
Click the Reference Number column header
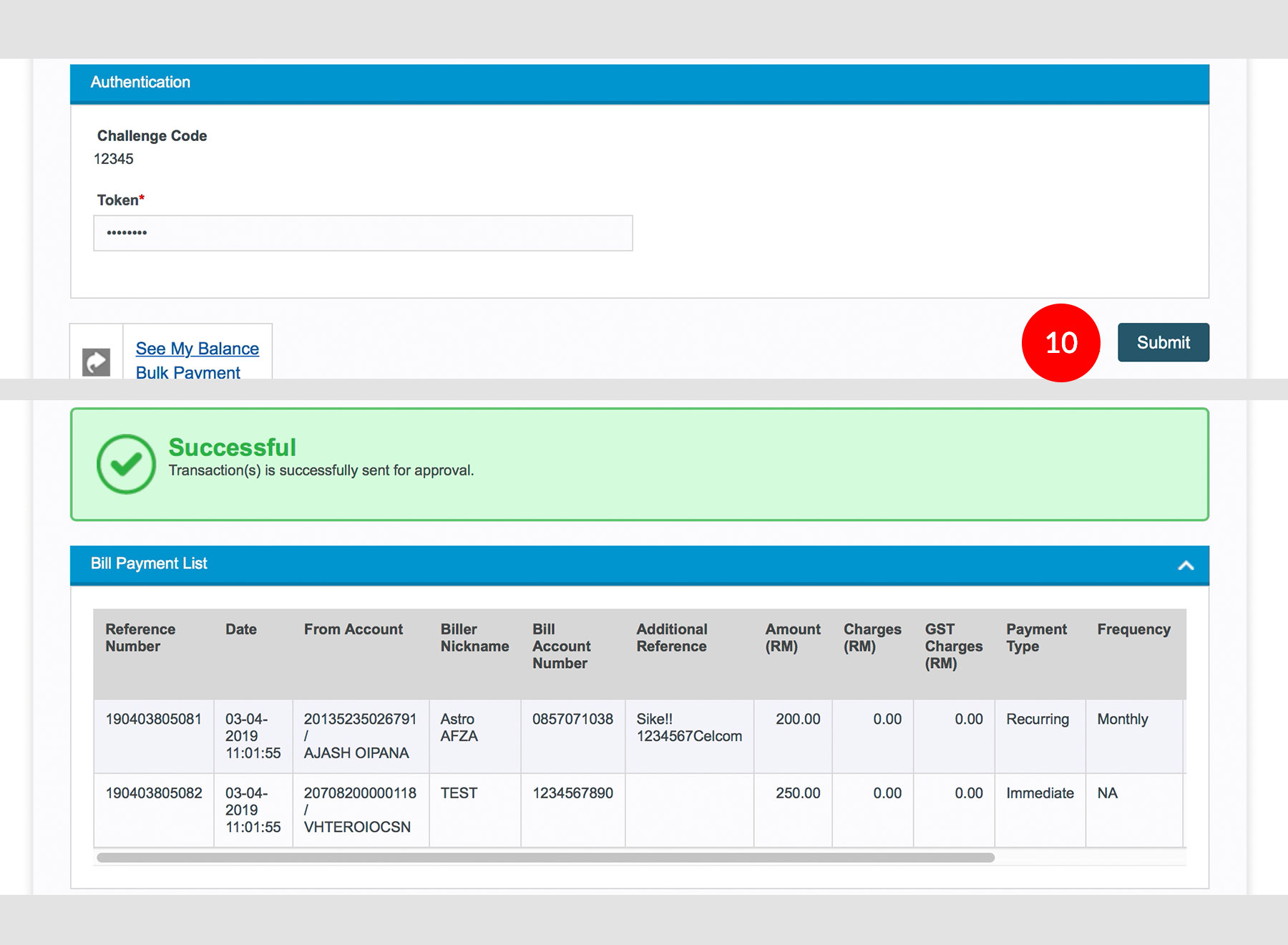coord(140,637)
